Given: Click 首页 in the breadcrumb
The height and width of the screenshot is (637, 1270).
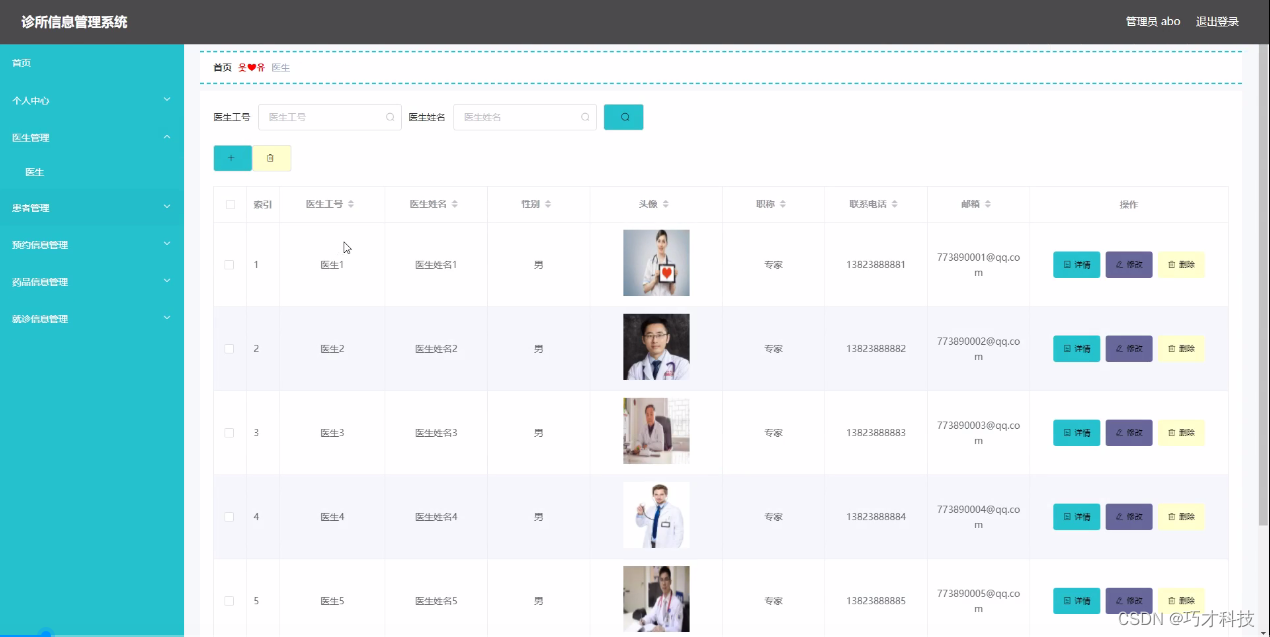Looking at the screenshot, I should click(222, 67).
